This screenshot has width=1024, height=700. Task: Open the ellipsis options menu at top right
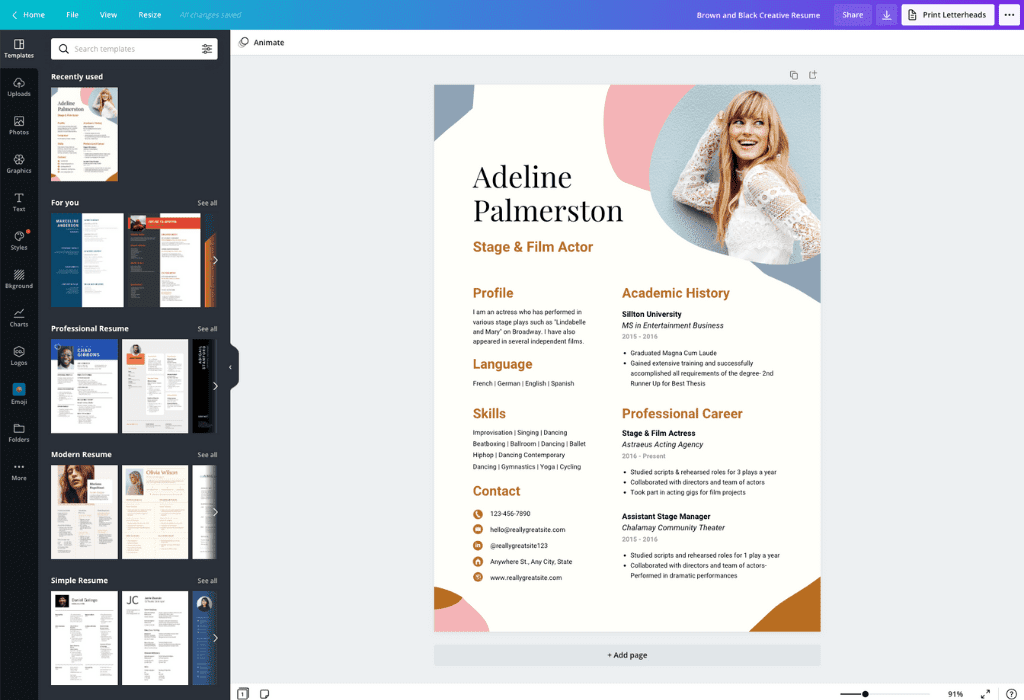pos(1008,14)
